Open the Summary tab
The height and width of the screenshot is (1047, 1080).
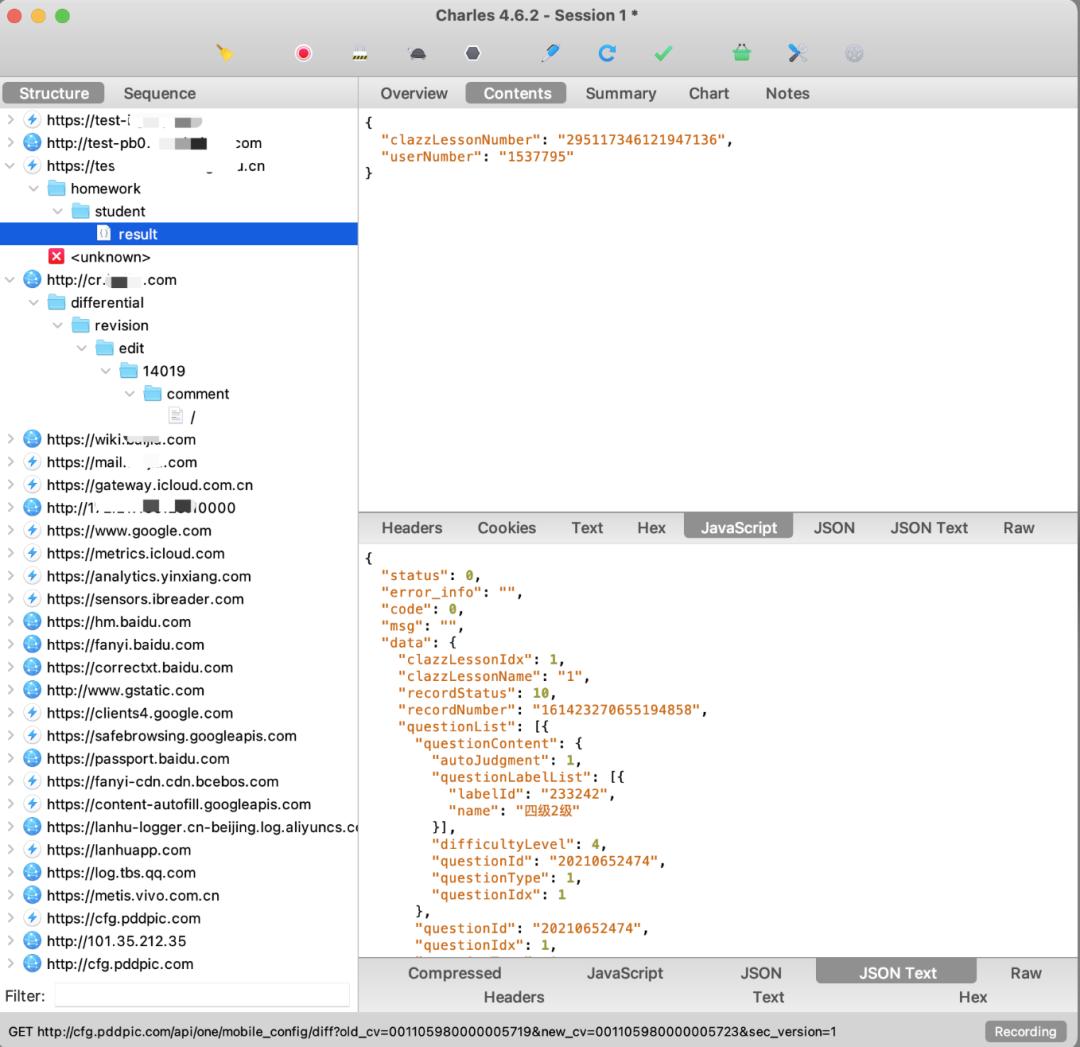(620, 93)
